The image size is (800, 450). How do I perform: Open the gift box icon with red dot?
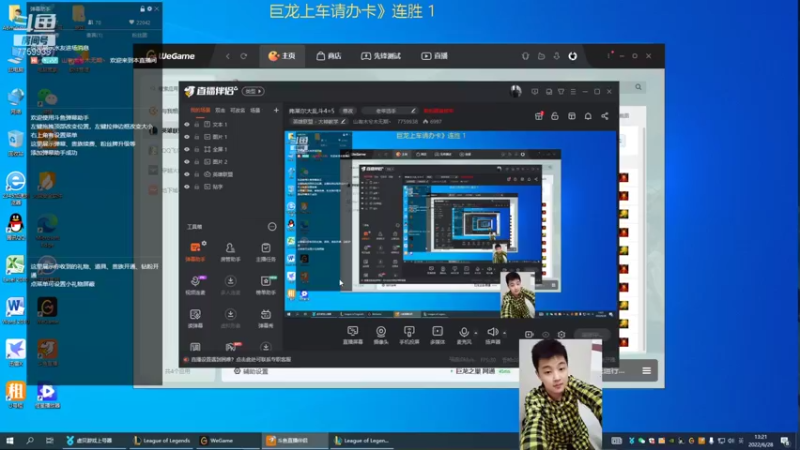pyautogui.click(x=539, y=116)
